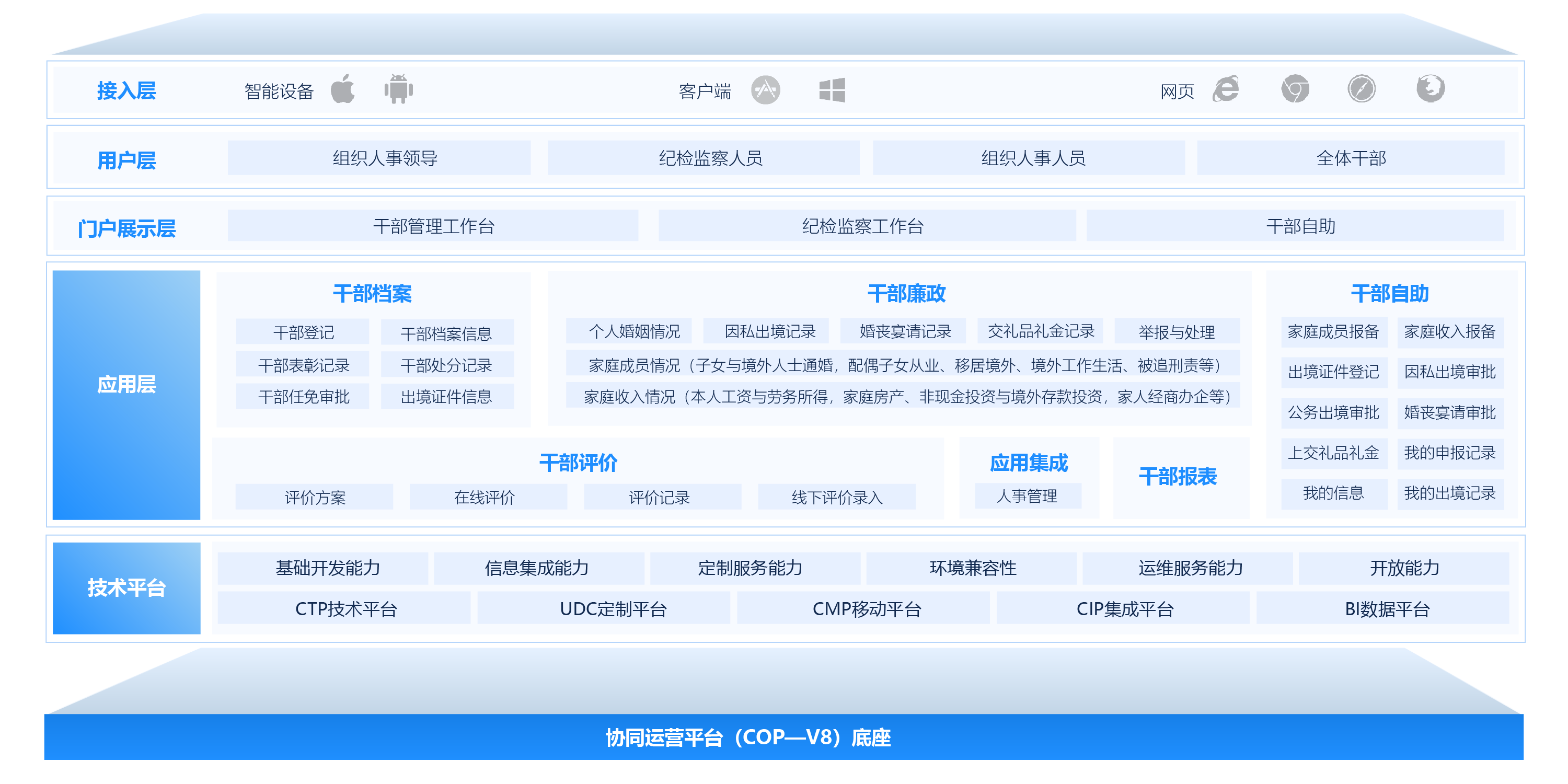This screenshot has width=1568, height=784.
Task: Open 因私出境记录 item
Action: [x=766, y=331]
